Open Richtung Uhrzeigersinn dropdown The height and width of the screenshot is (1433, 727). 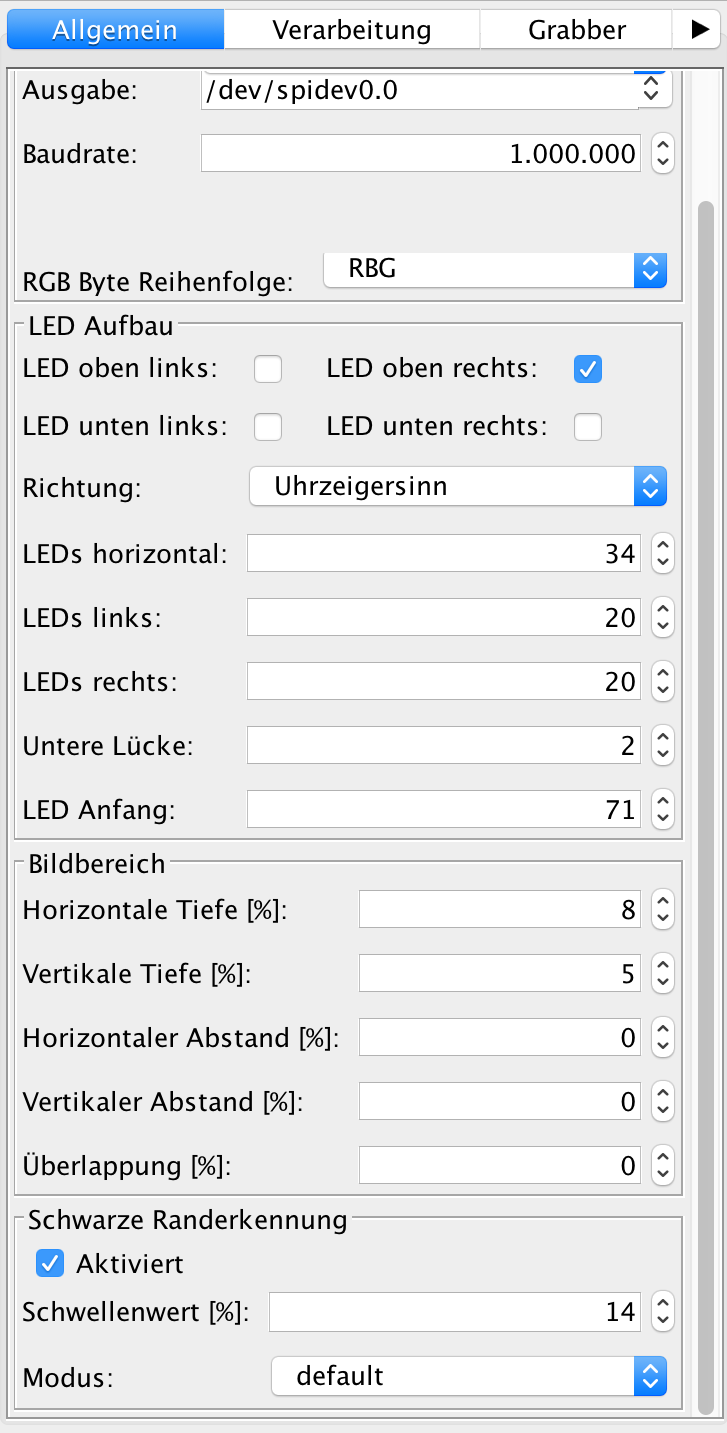(x=457, y=487)
